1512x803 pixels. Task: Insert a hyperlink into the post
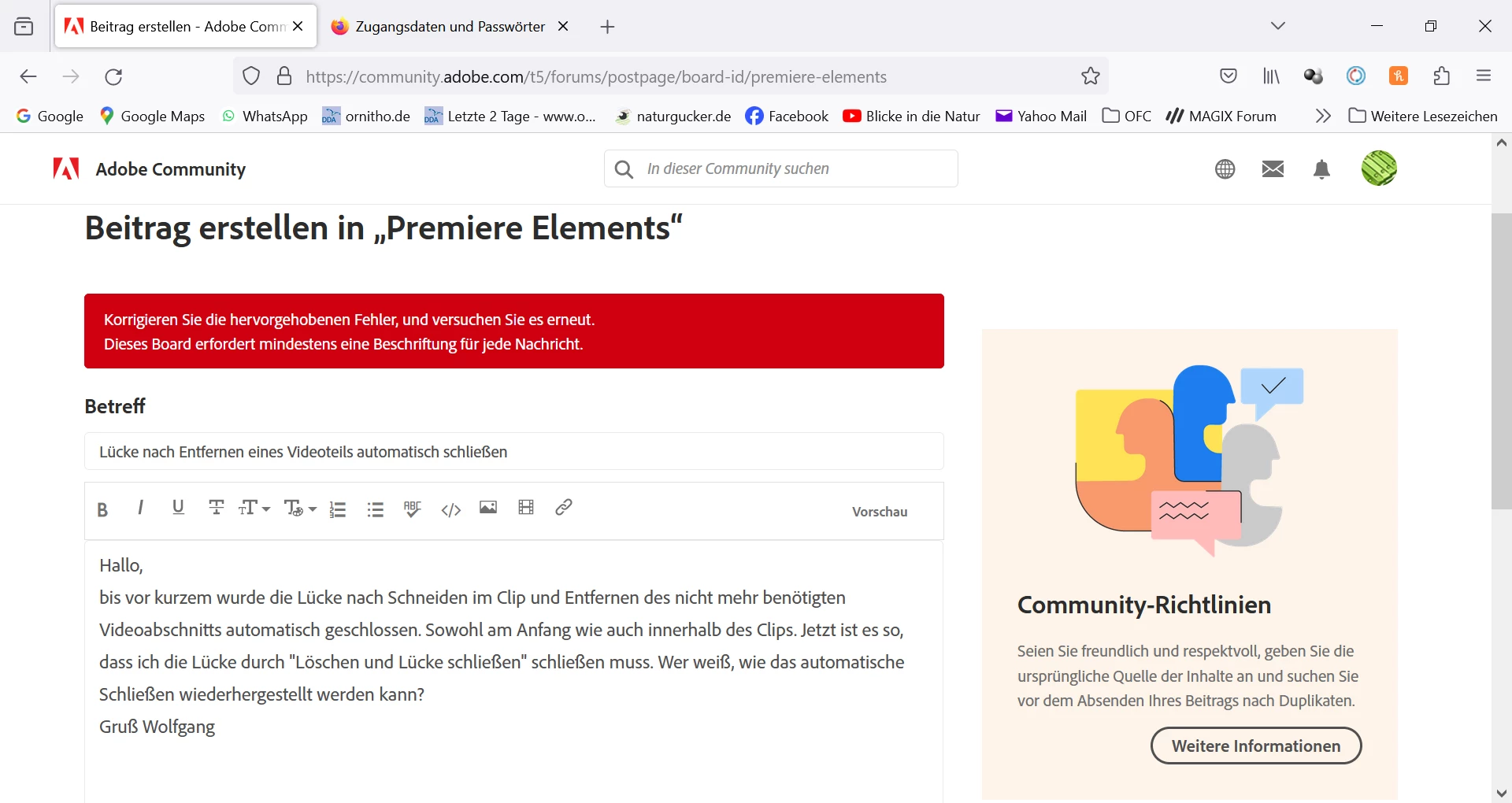click(x=564, y=508)
